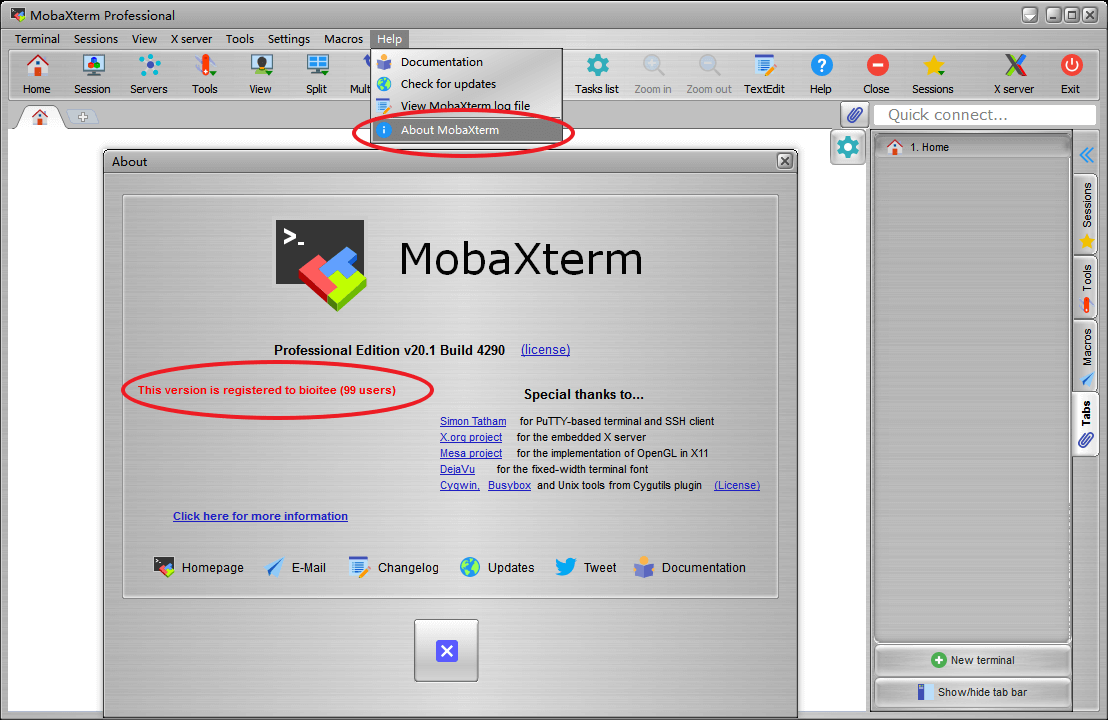
Task: Start the X server toolbar icon
Action: [x=1015, y=74]
